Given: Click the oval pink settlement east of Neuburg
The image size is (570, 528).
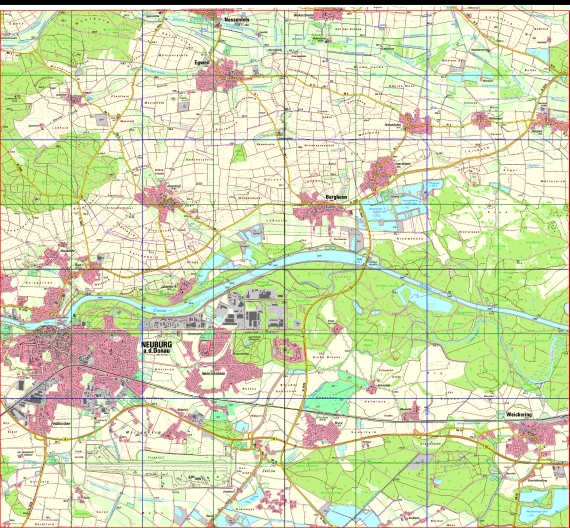Looking at the screenshot, I should (288, 349).
